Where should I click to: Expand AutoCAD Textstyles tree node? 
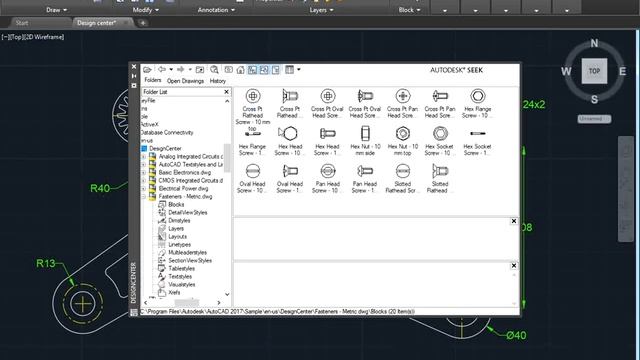click(144, 164)
